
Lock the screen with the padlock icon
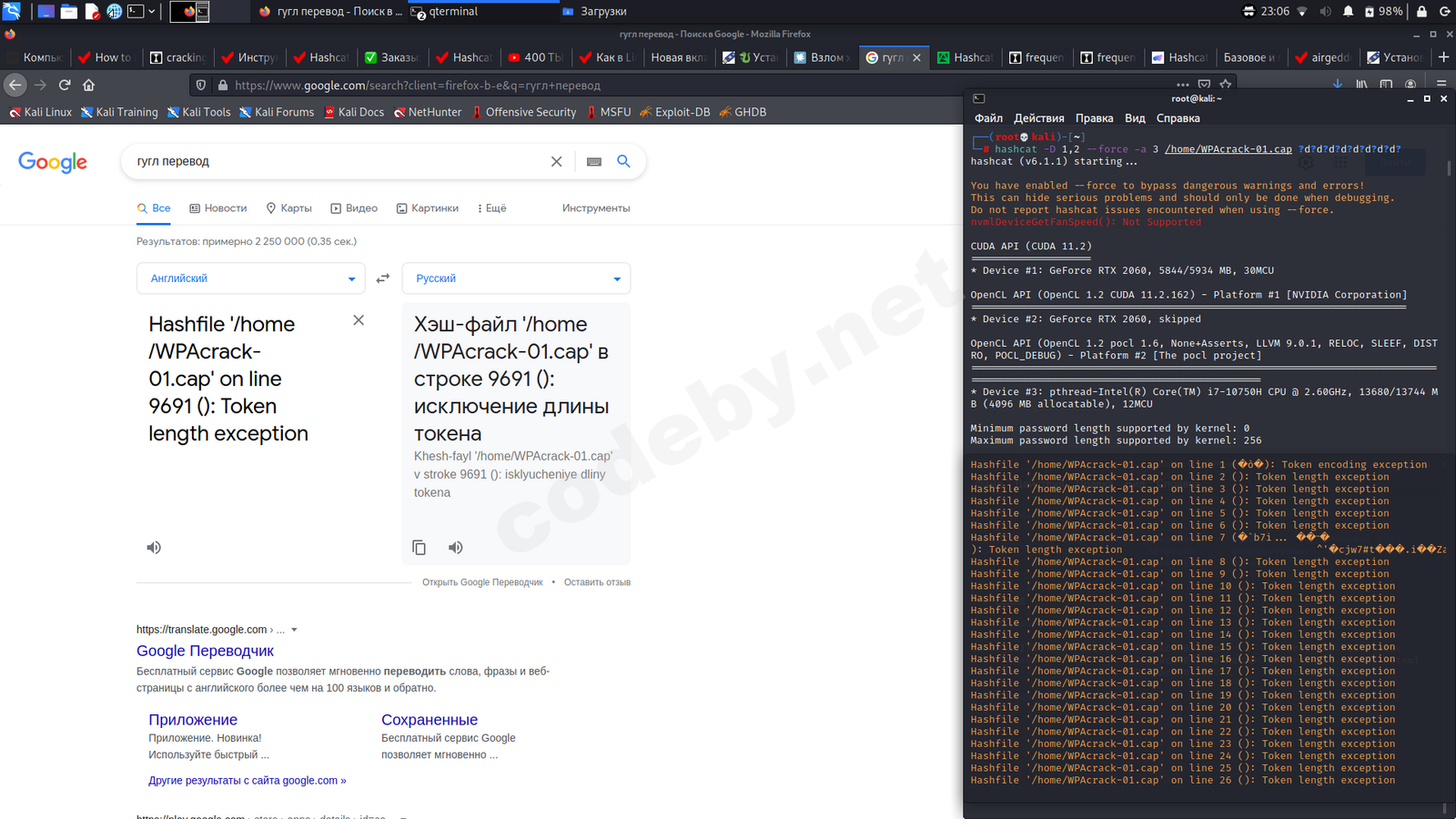1421,11
